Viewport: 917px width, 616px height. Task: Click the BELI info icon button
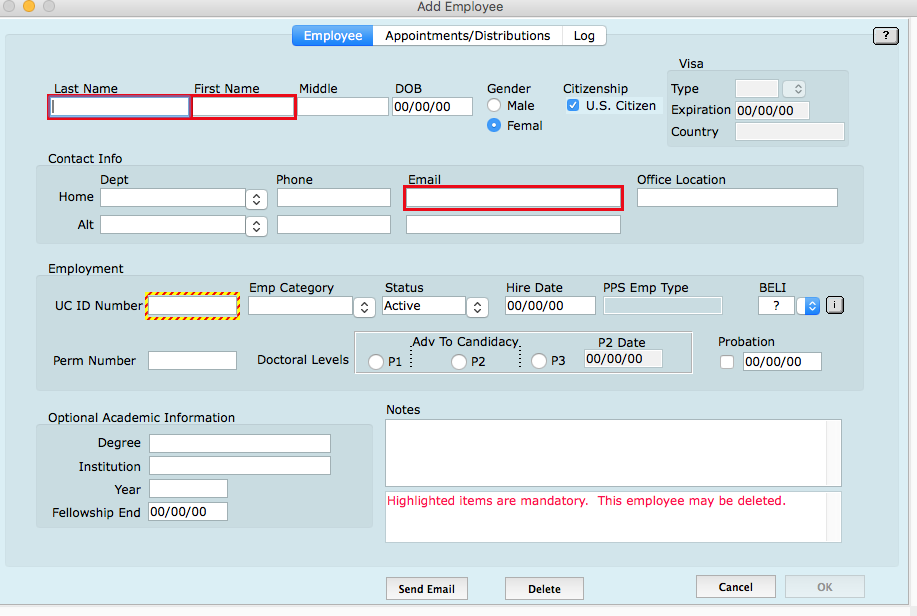(835, 306)
